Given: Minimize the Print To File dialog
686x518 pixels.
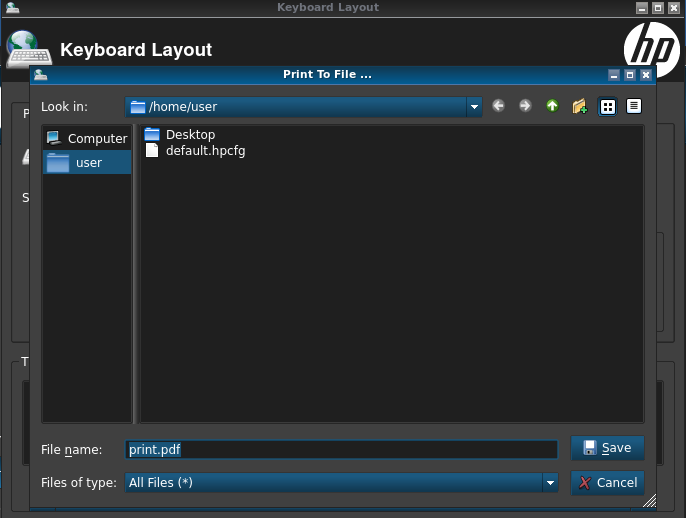Looking at the screenshot, I should coord(614,75).
